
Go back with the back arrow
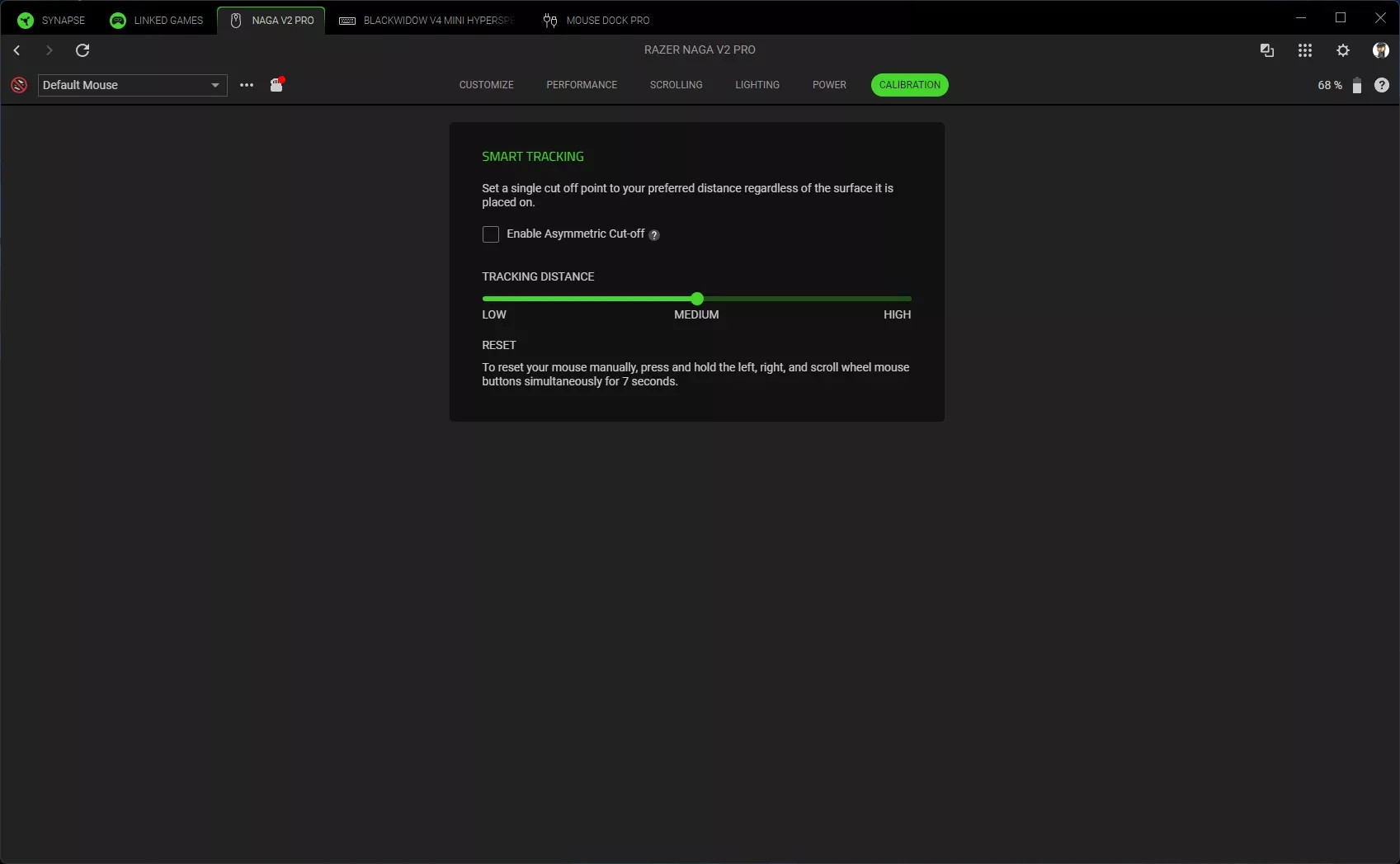[x=16, y=50]
